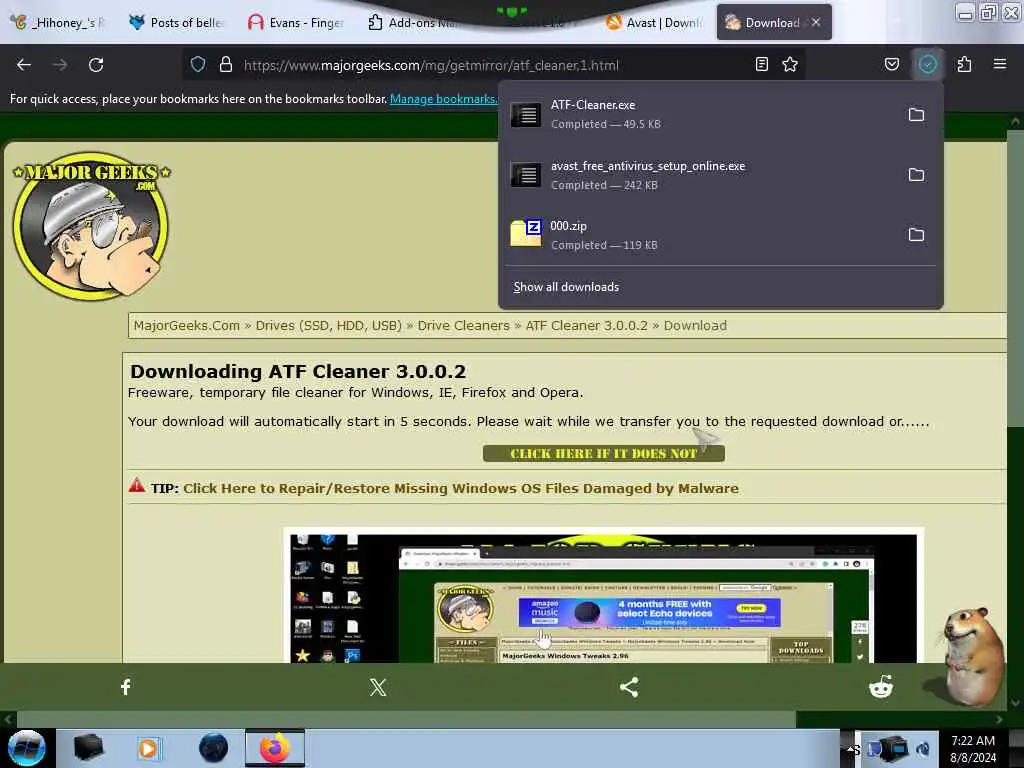Viewport: 1024px width, 768px height.
Task: Close the downloads panel via toolbar downloads icon
Action: (927, 64)
